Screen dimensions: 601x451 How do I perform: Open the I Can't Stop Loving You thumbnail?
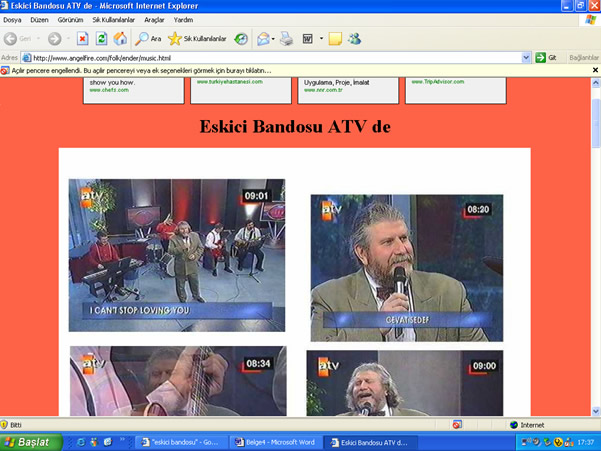tap(176, 255)
